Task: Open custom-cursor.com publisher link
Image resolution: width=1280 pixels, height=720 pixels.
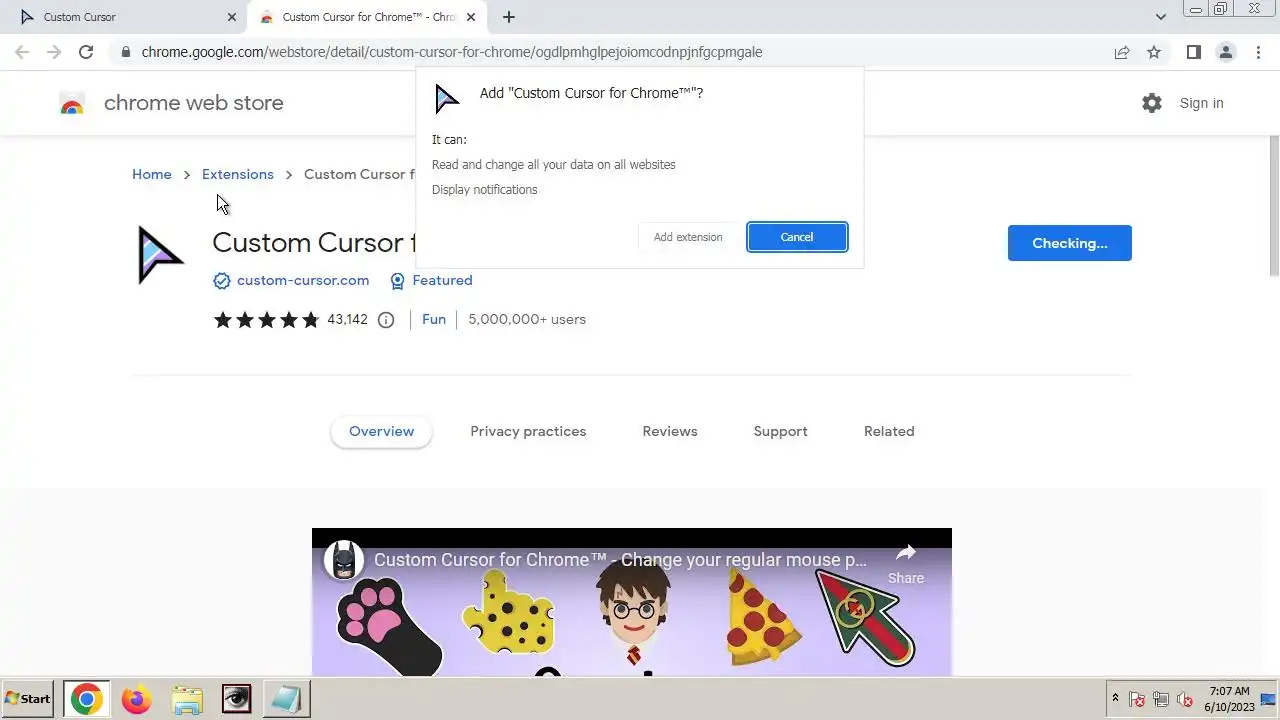Action: 303,281
